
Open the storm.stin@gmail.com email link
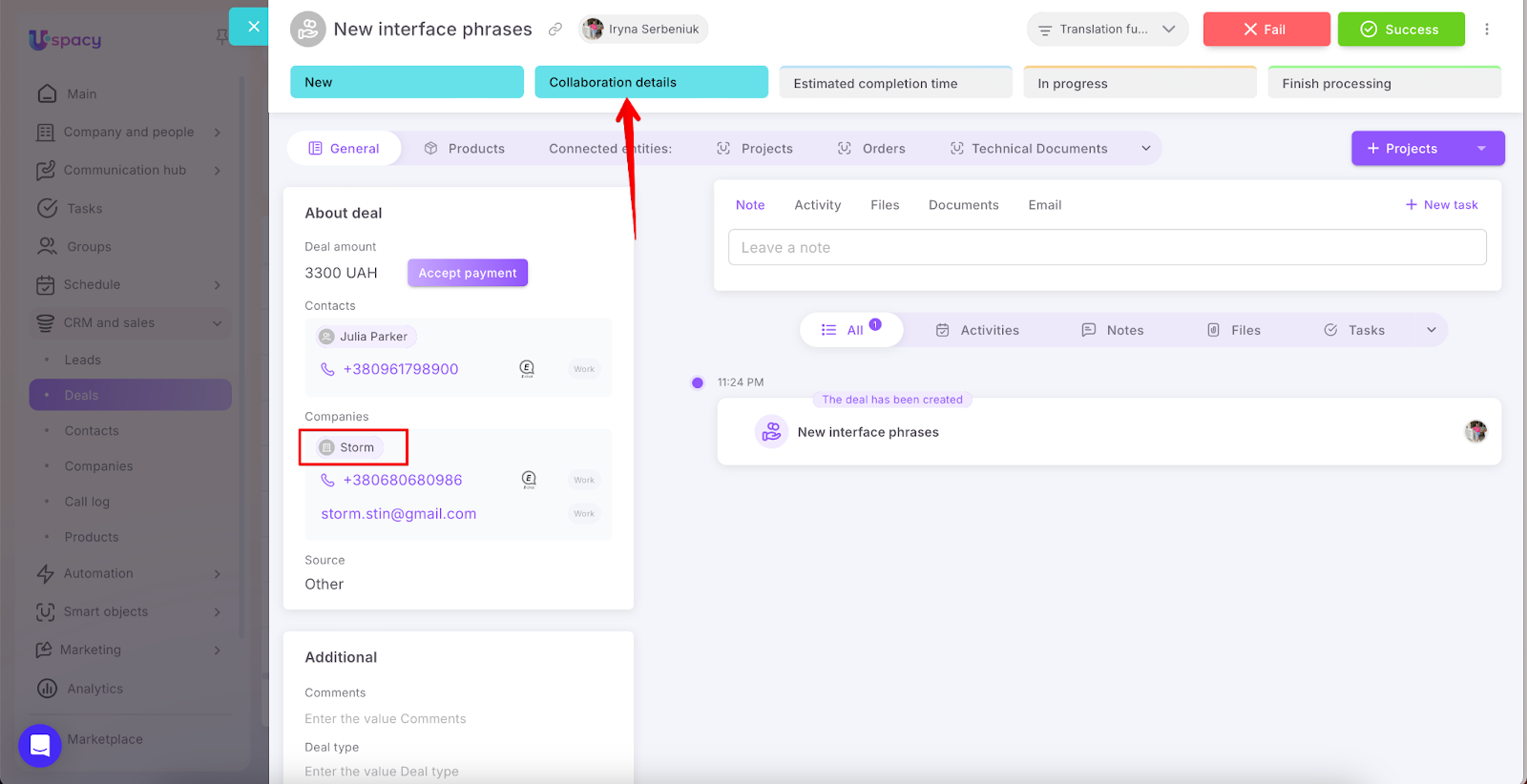point(399,514)
